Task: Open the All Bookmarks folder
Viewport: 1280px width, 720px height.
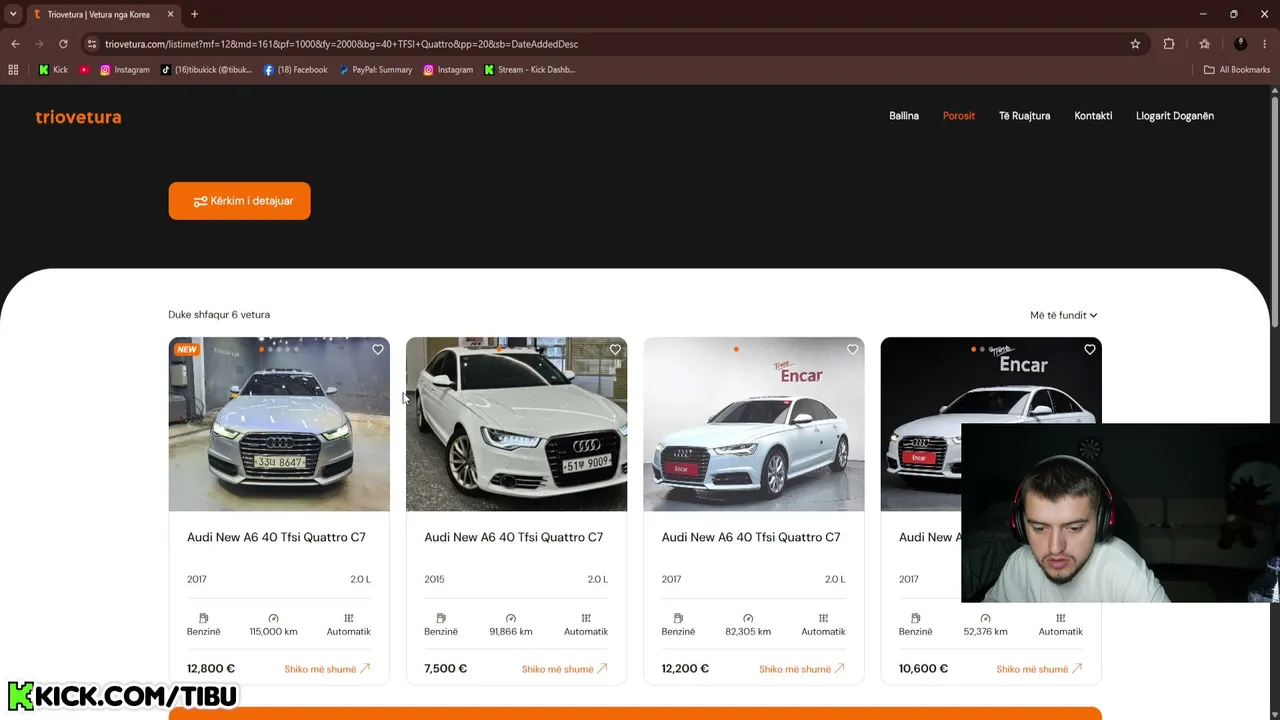Action: [1237, 70]
